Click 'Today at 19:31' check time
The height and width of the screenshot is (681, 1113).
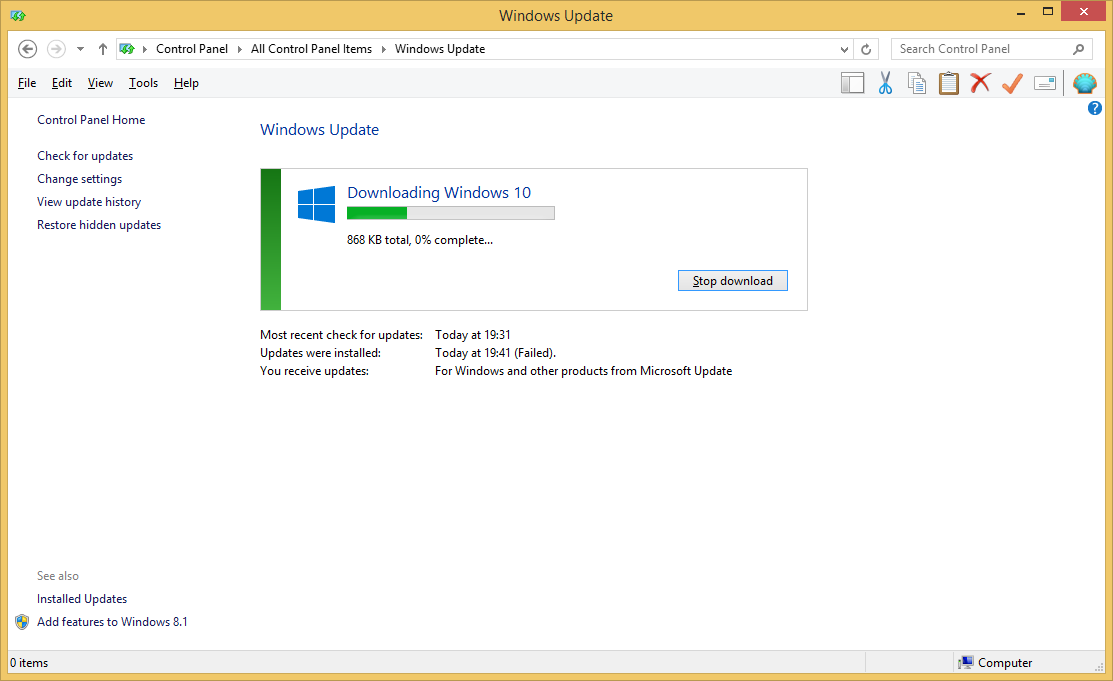473,335
